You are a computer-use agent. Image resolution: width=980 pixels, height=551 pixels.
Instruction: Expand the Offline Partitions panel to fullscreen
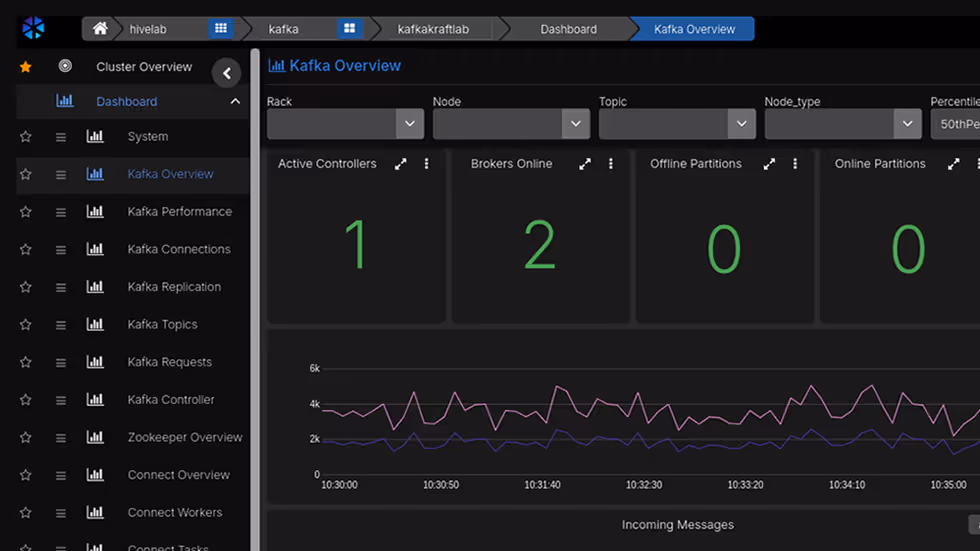(x=769, y=164)
